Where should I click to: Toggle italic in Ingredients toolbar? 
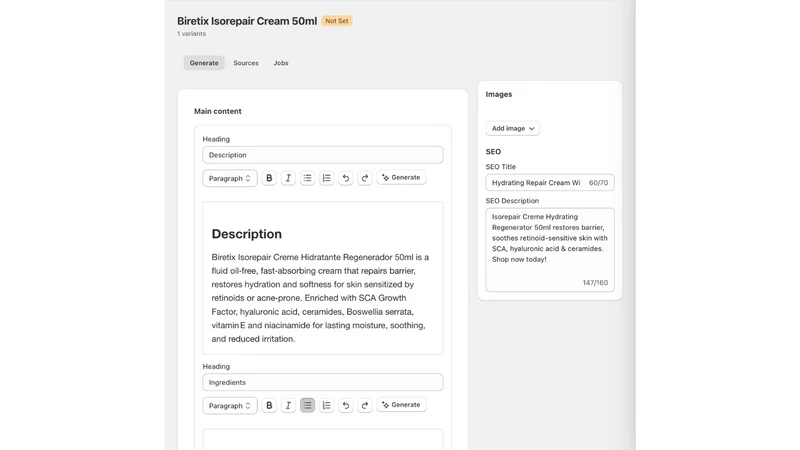pyautogui.click(x=288, y=406)
